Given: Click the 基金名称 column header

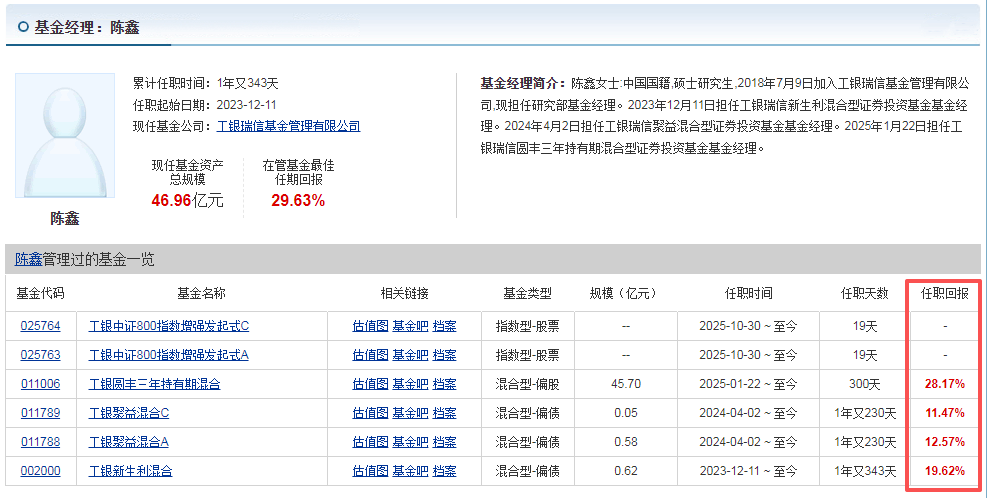Looking at the screenshot, I should pyautogui.click(x=201, y=293).
